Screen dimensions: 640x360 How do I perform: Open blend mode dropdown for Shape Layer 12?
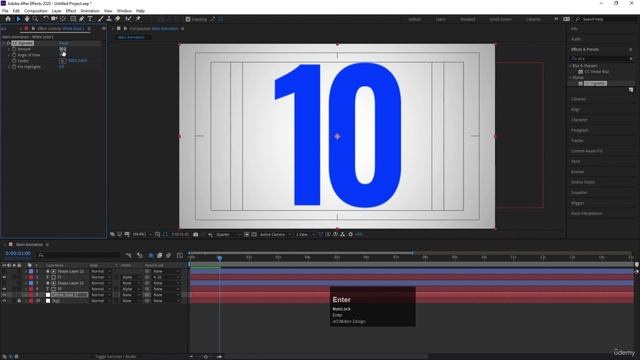[100, 271]
